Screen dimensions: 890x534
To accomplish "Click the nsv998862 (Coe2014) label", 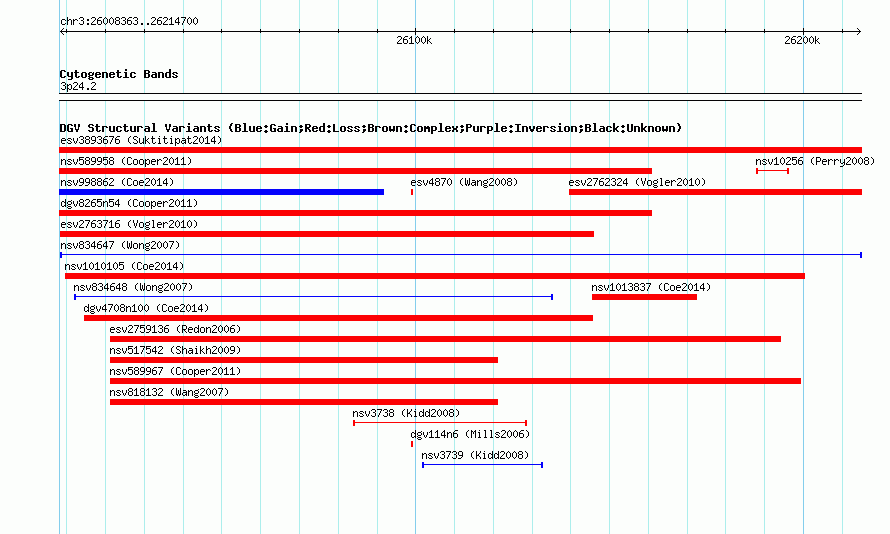I will pyautogui.click(x=117, y=182).
